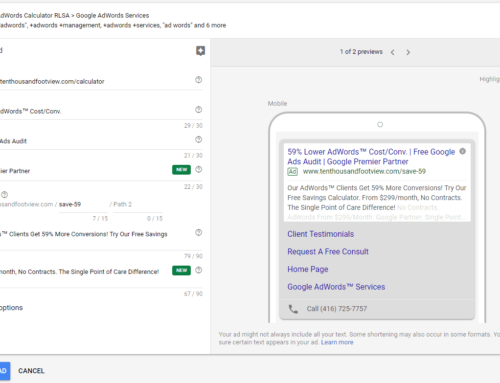Click the save-59 path field
Image resolution: width=500 pixels, height=383 pixels.
(x=83, y=205)
